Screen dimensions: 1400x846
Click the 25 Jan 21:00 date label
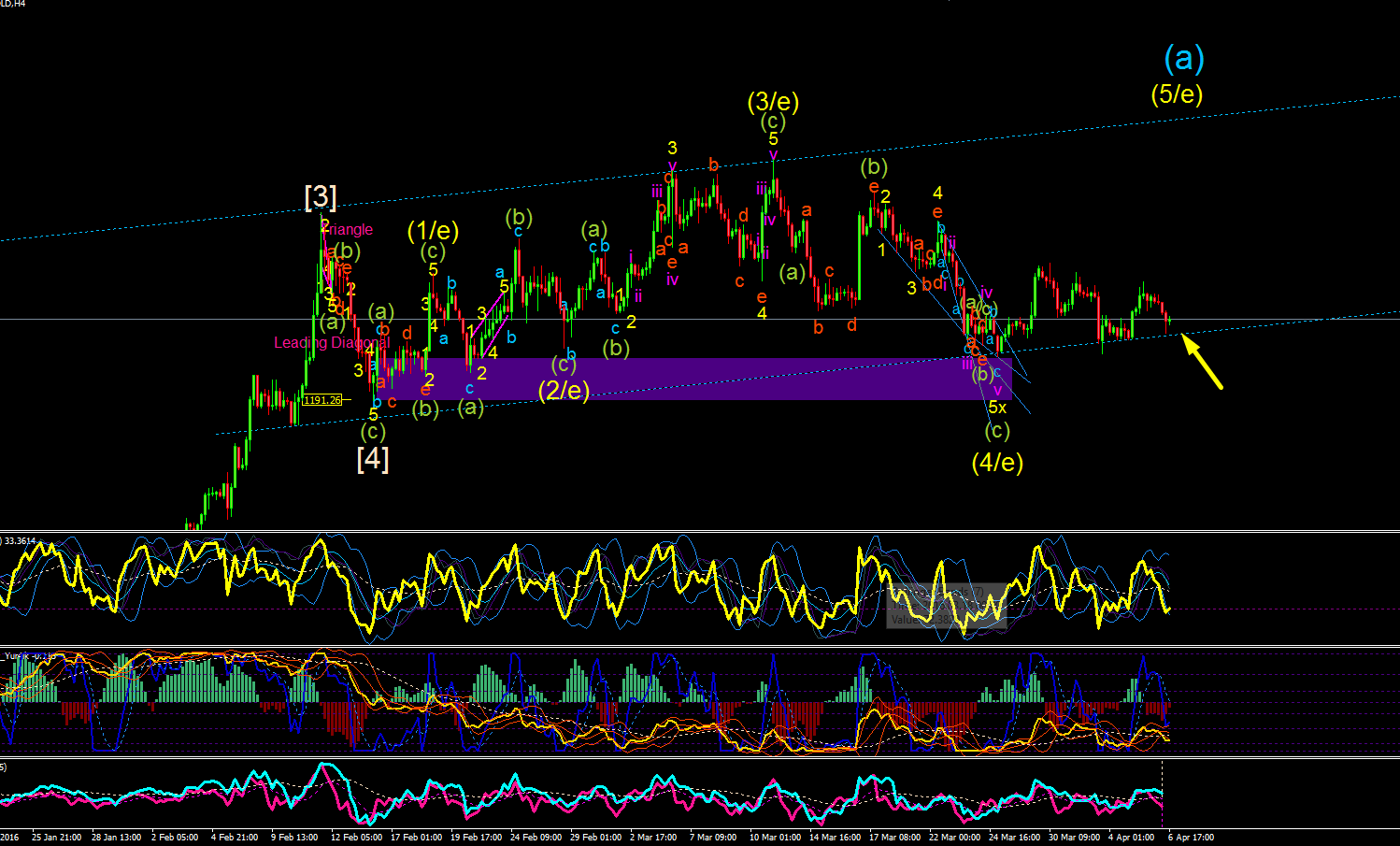coord(56,838)
